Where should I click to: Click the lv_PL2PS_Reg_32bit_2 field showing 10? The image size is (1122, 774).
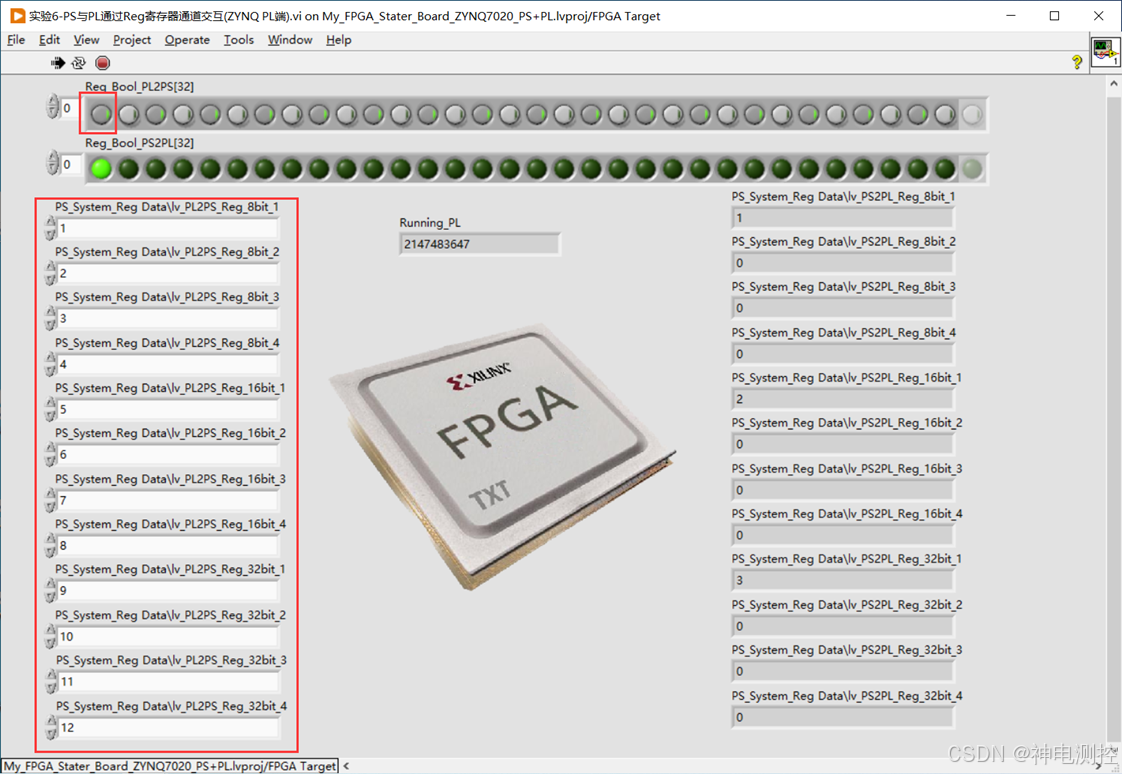(x=167, y=636)
